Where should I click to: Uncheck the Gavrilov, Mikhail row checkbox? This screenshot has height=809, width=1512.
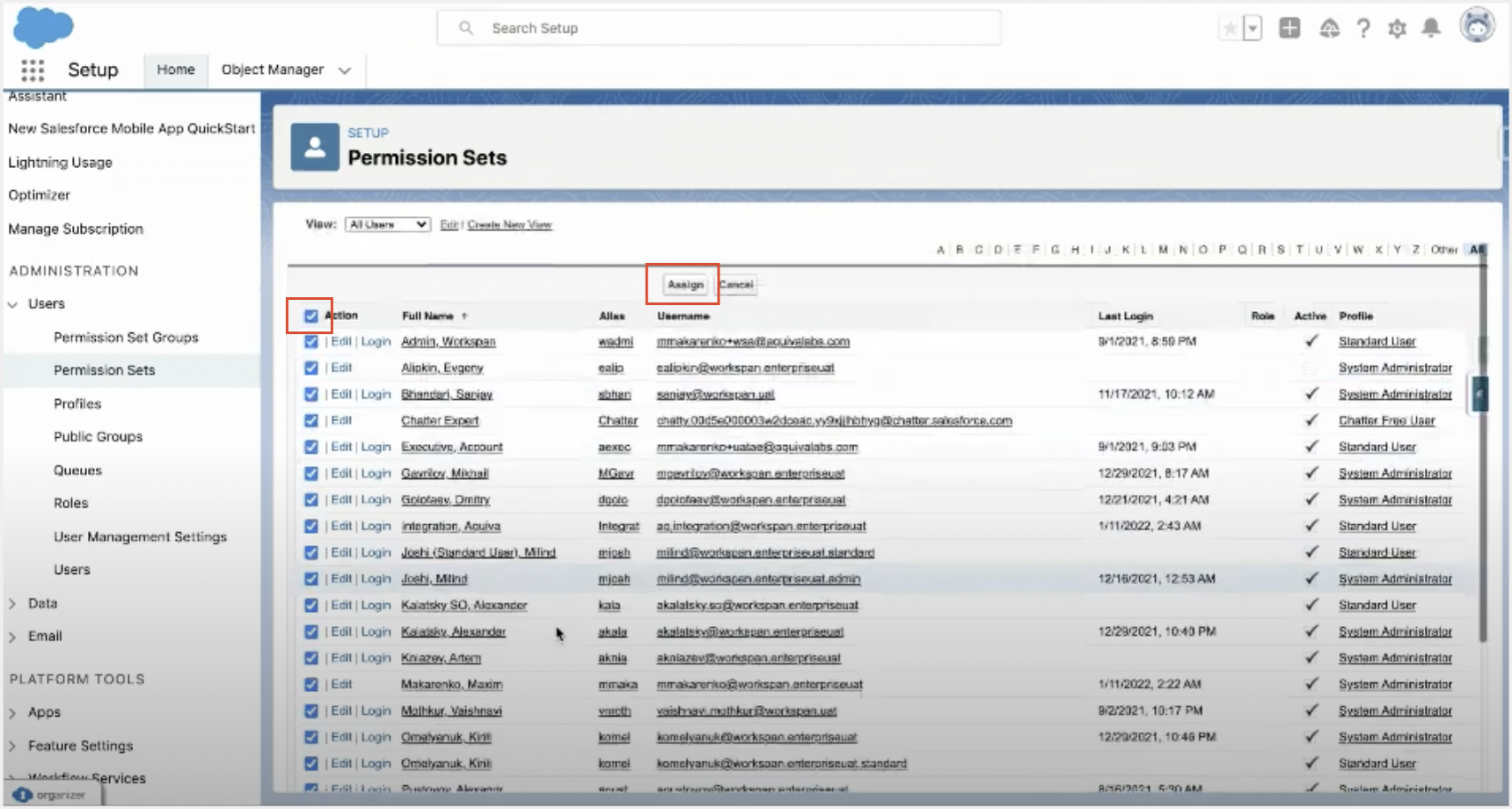pos(311,473)
